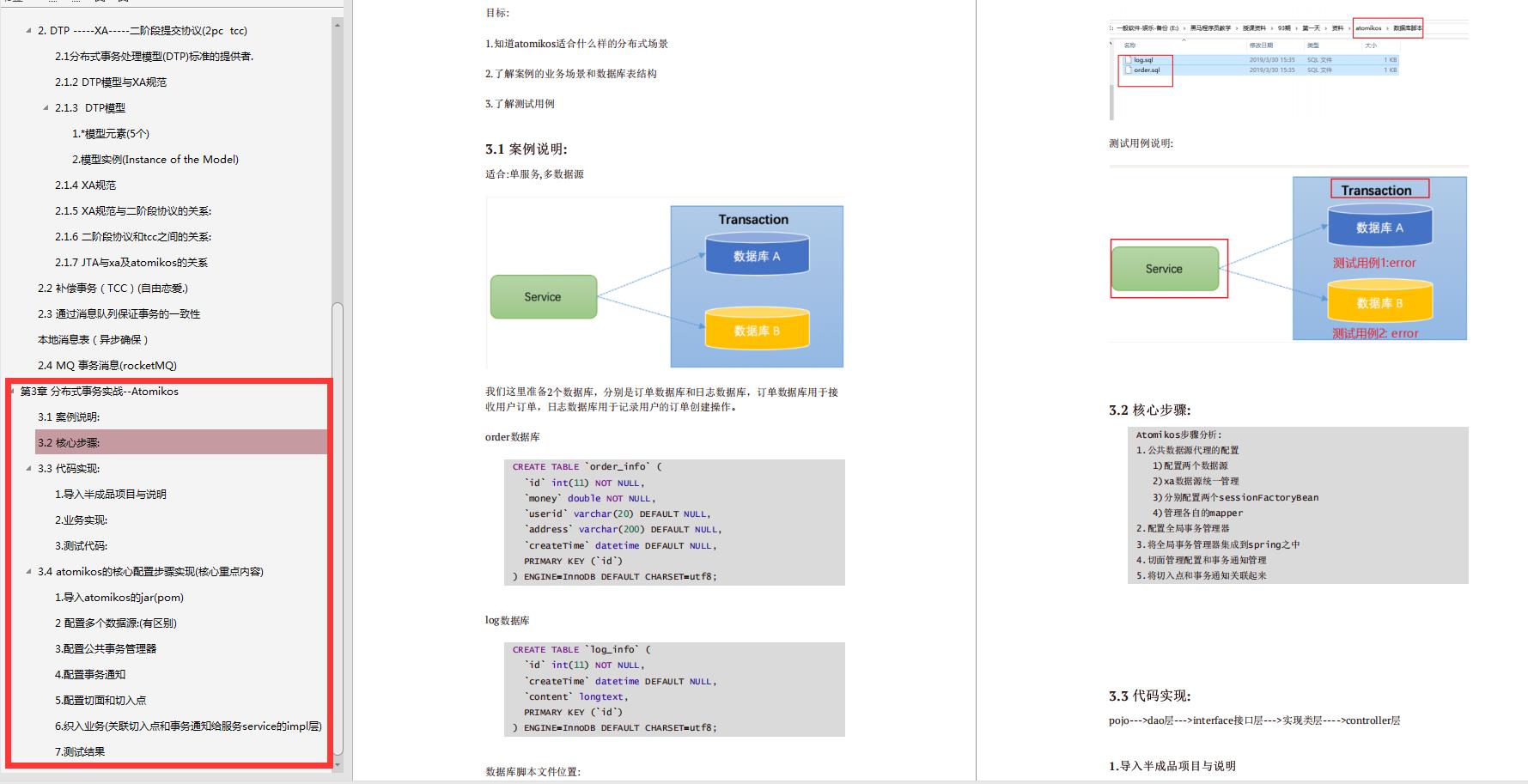Image resolution: width=1528 pixels, height=784 pixels.
Task: Select '第3章 分布式事务实战--Atomikos' chapter bookmark
Action: tap(100, 392)
